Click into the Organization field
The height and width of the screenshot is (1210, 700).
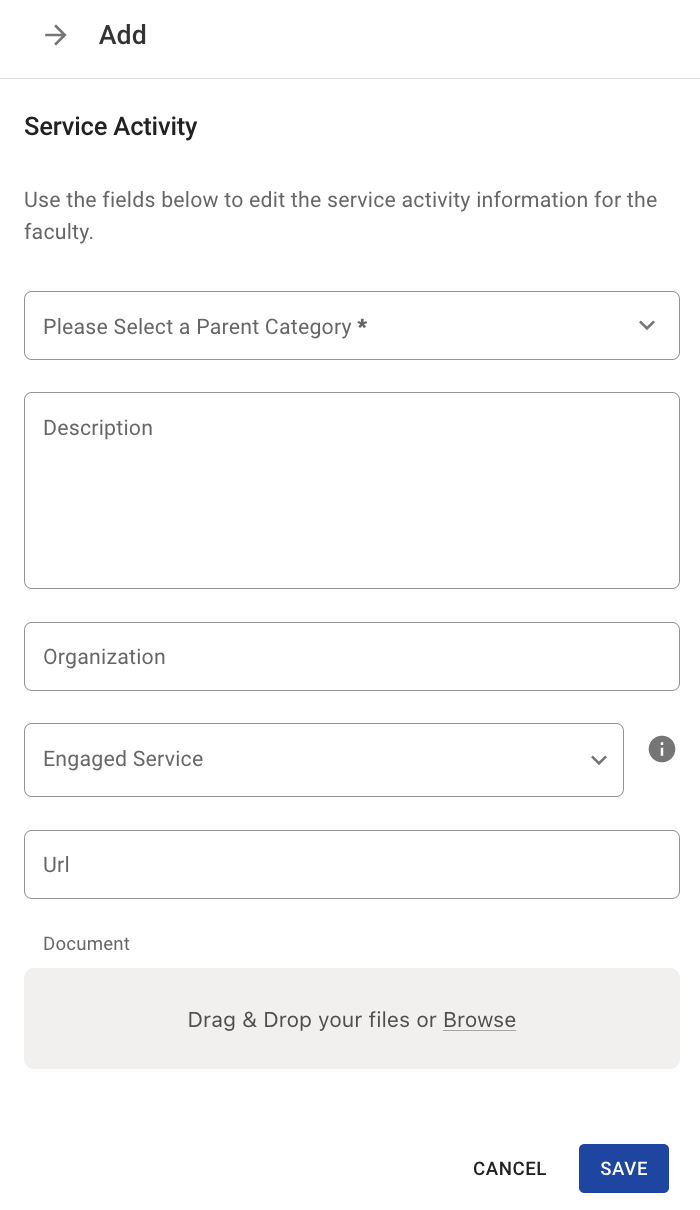[351, 657]
